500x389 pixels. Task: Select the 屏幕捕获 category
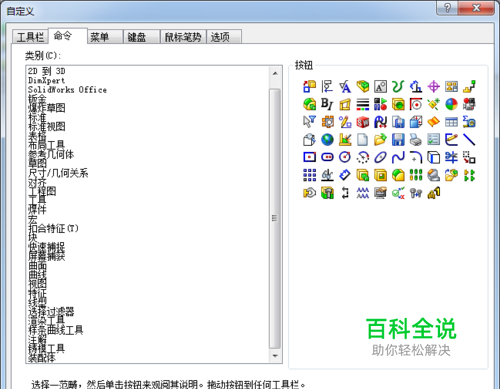pos(47,256)
